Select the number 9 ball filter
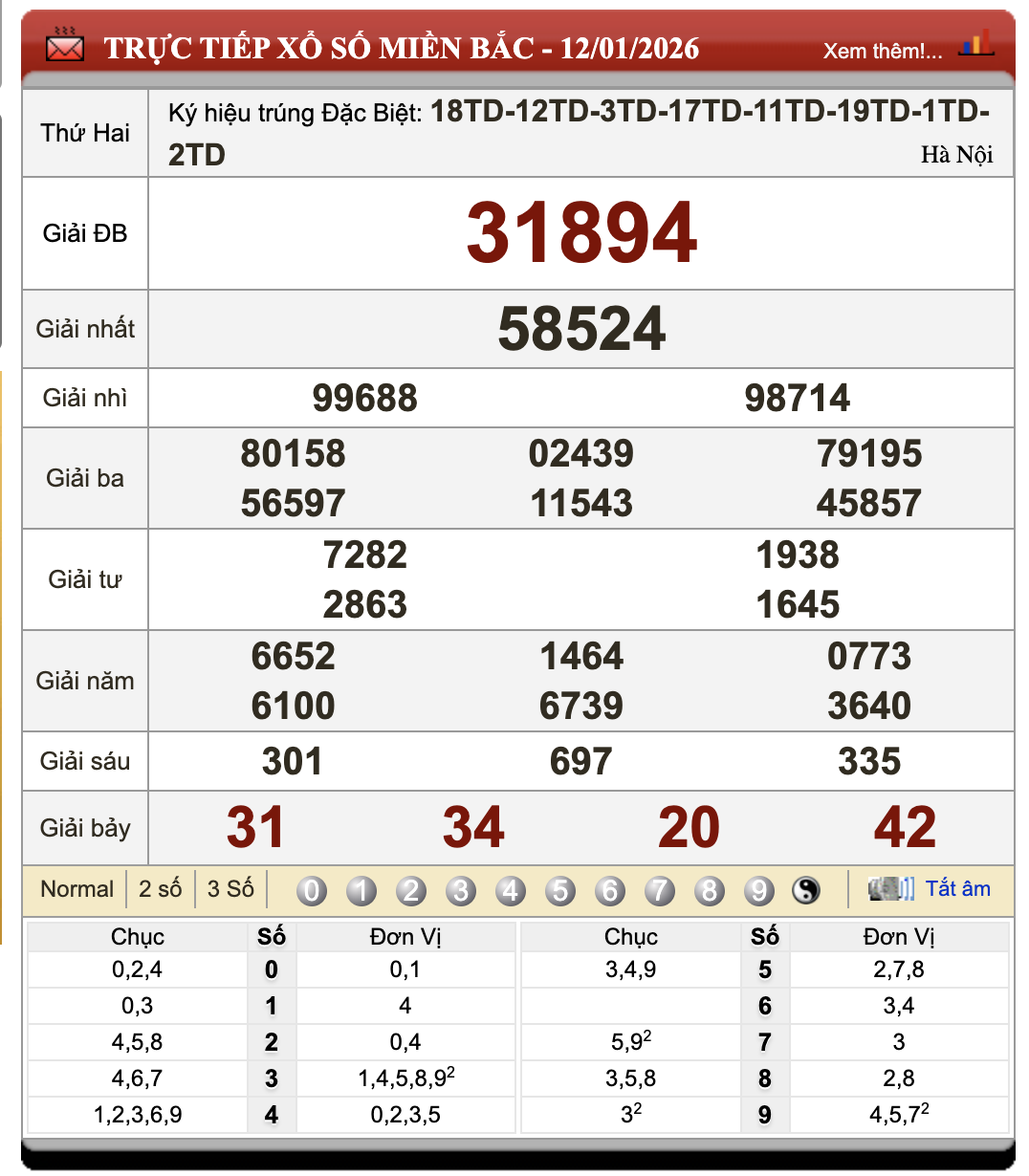Image resolution: width=1029 pixels, height=1176 pixels. click(x=759, y=891)
